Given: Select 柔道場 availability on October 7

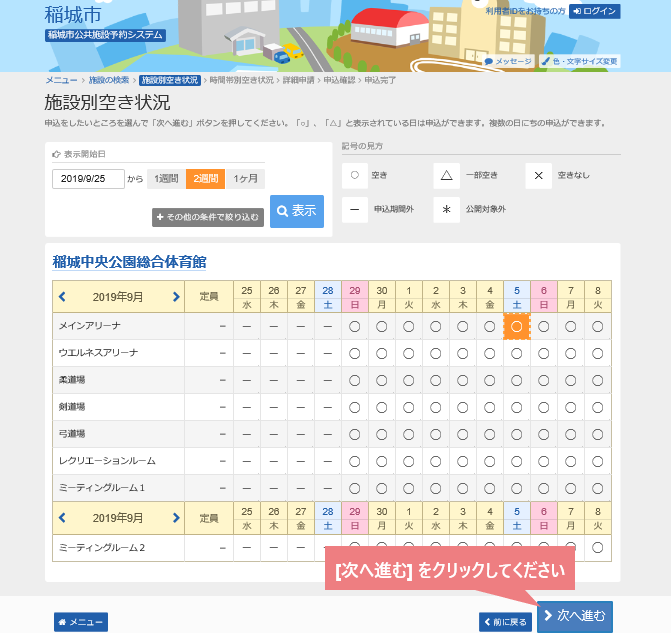Looking at the screenshot, I should point(570,380).
